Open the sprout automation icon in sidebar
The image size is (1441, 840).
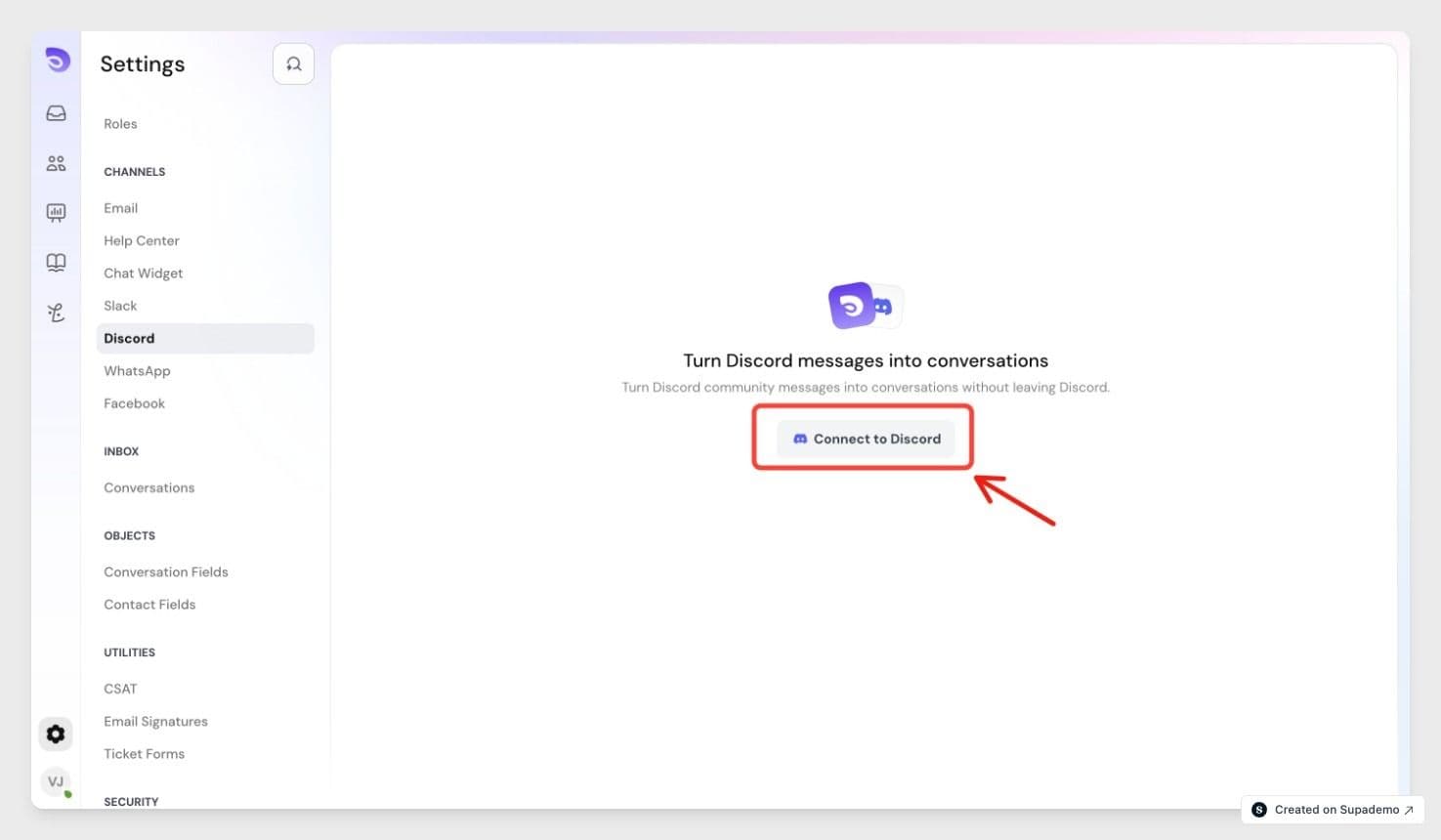57,313
